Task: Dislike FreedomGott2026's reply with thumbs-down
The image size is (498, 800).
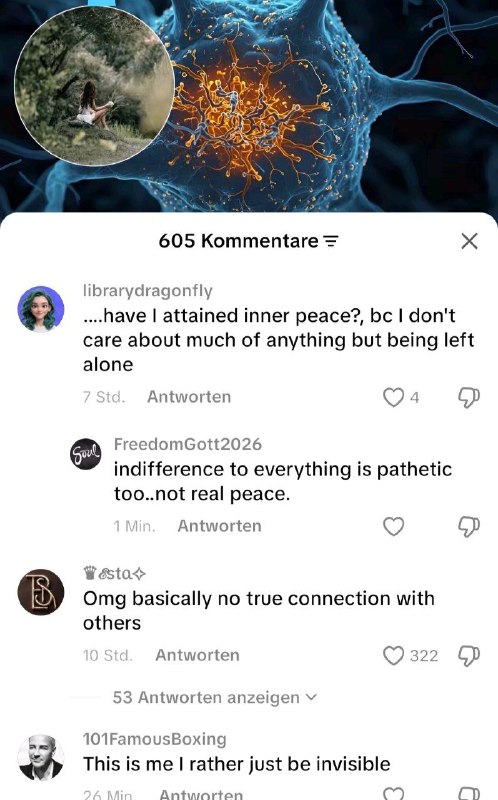Action: (x=469, y=526)
